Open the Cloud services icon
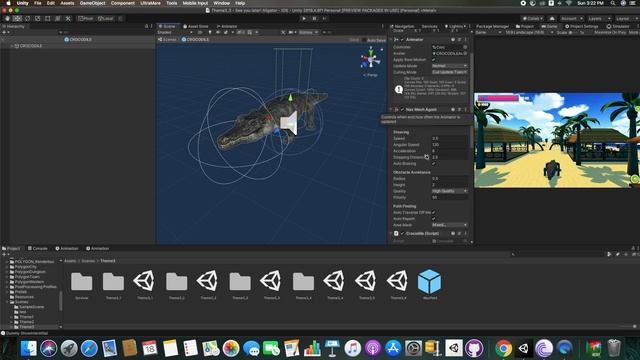640x360 pixels. pyautogui.click(x=552, y=18)
